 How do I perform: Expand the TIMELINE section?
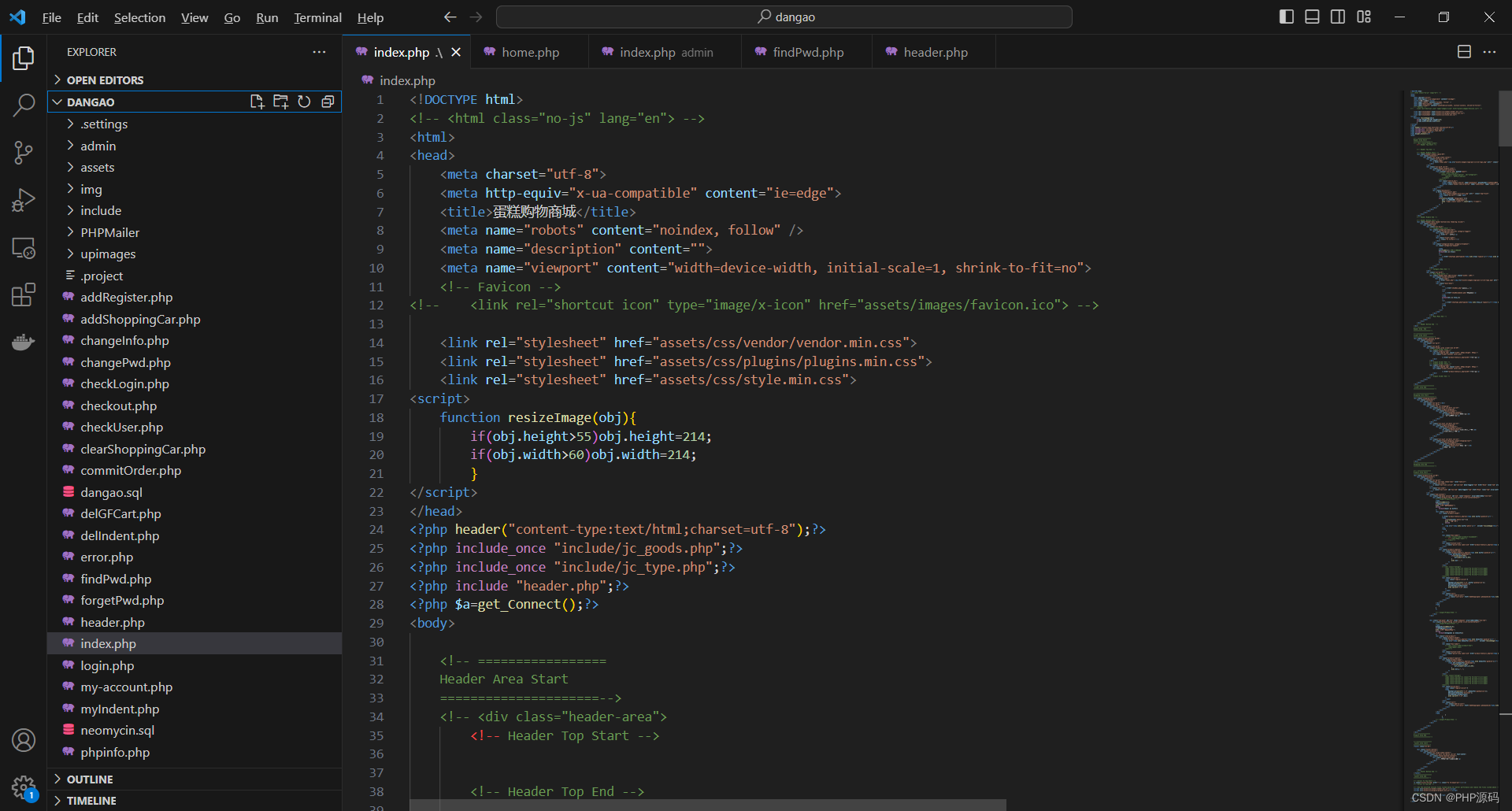coord(195,800)
